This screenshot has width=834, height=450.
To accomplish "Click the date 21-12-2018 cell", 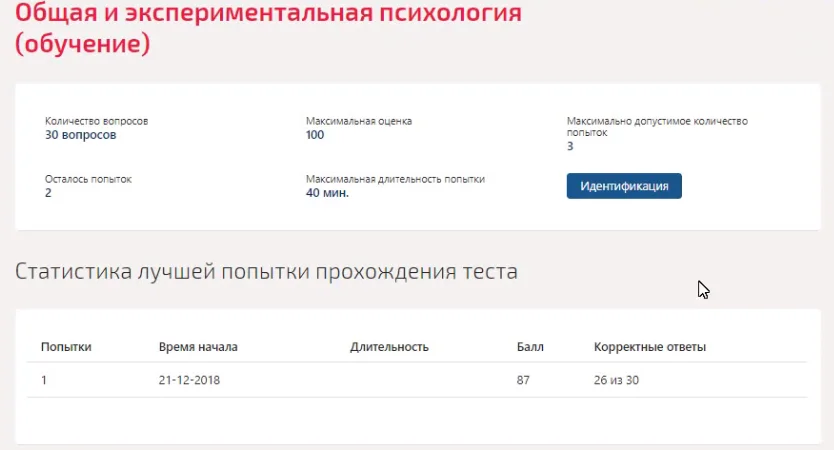I will point(189,380).
